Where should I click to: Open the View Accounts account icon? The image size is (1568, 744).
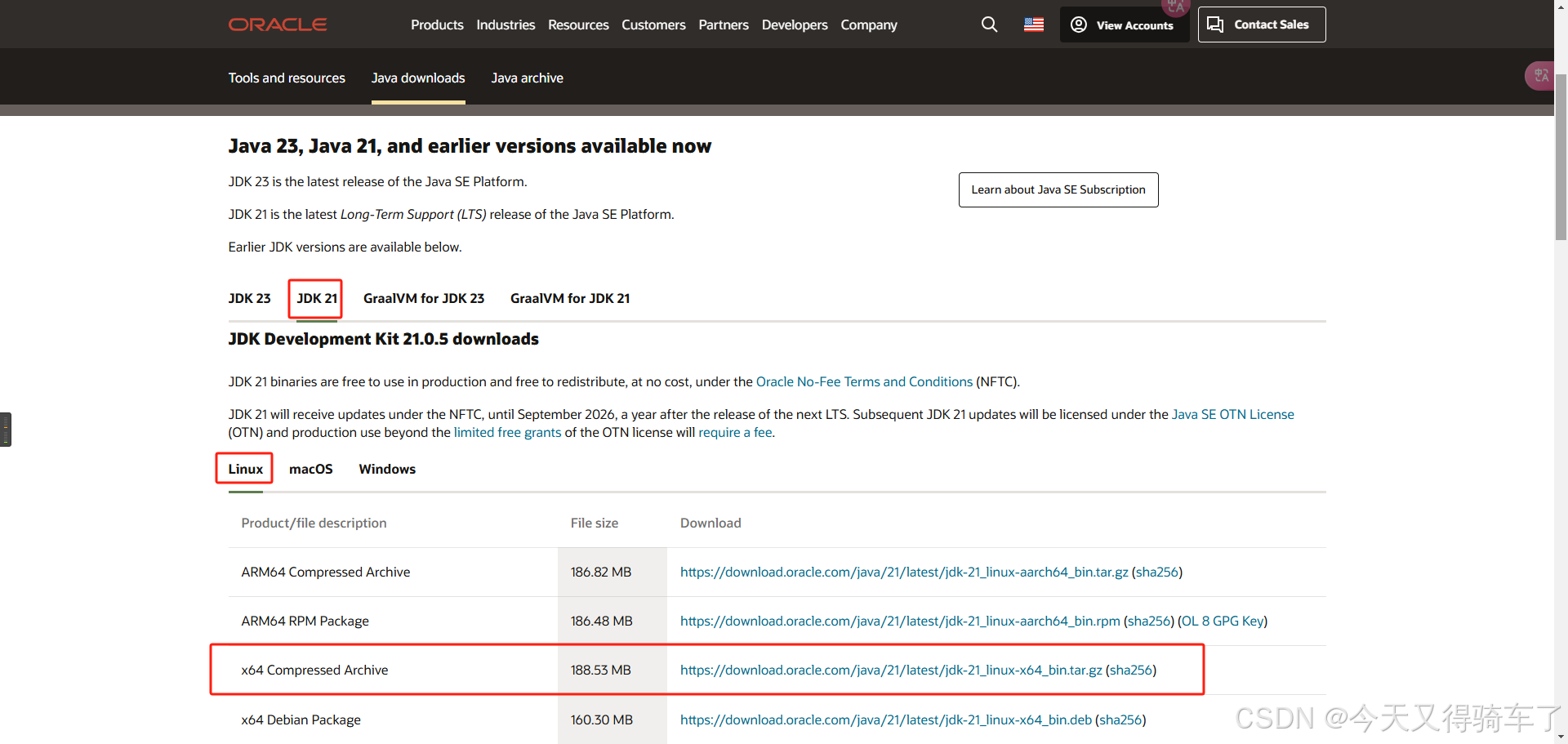point(1078,25)
